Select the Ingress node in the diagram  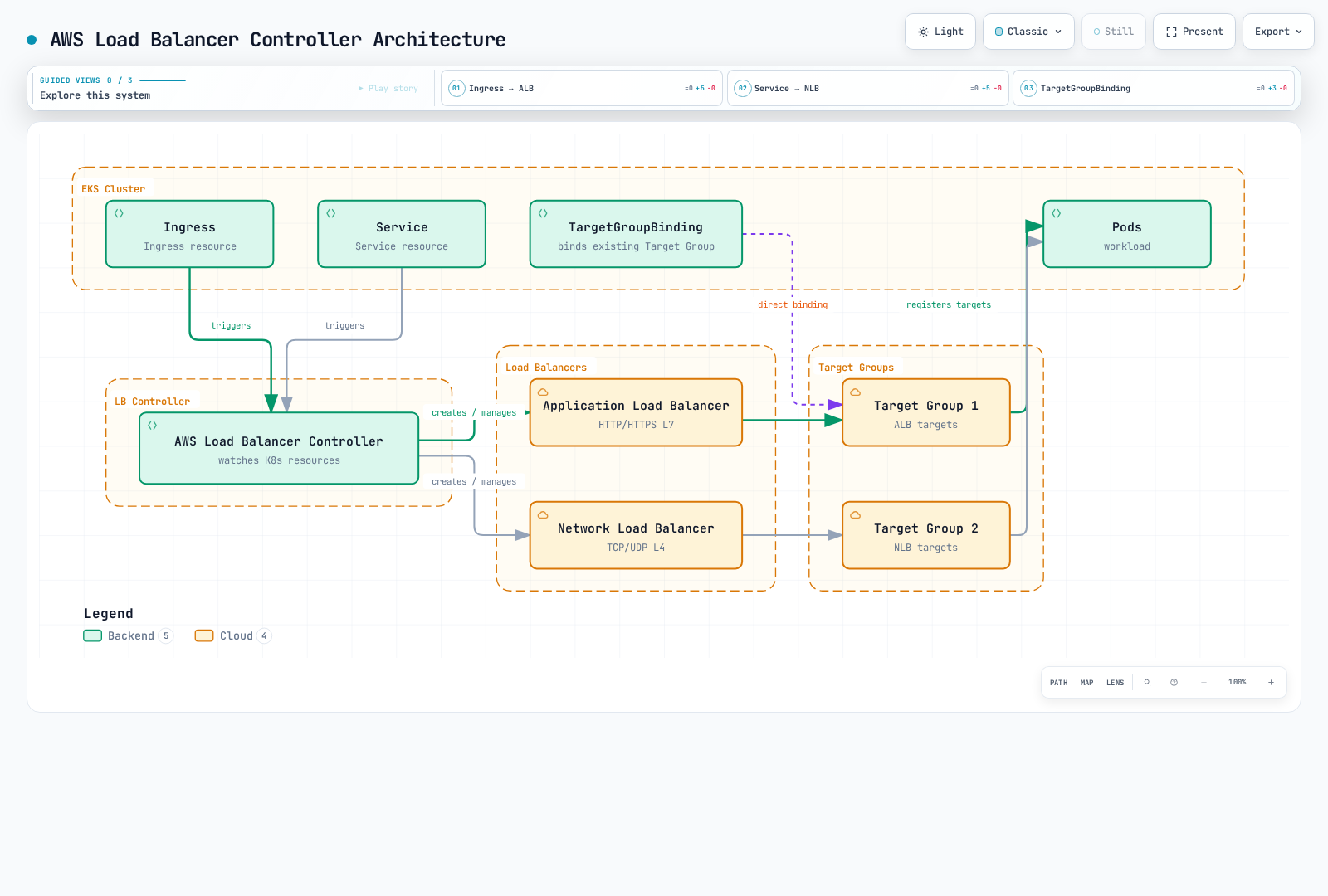pos(190,234)
